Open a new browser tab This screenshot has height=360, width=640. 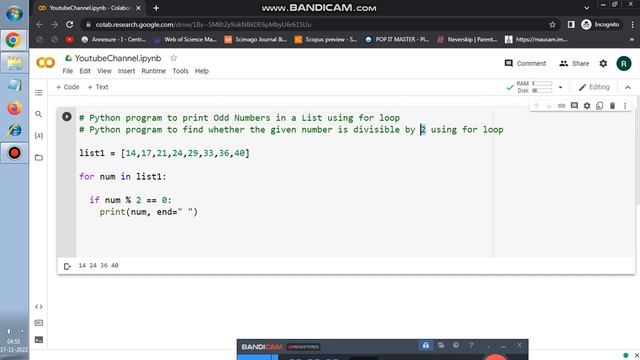(x=156, y=8)
